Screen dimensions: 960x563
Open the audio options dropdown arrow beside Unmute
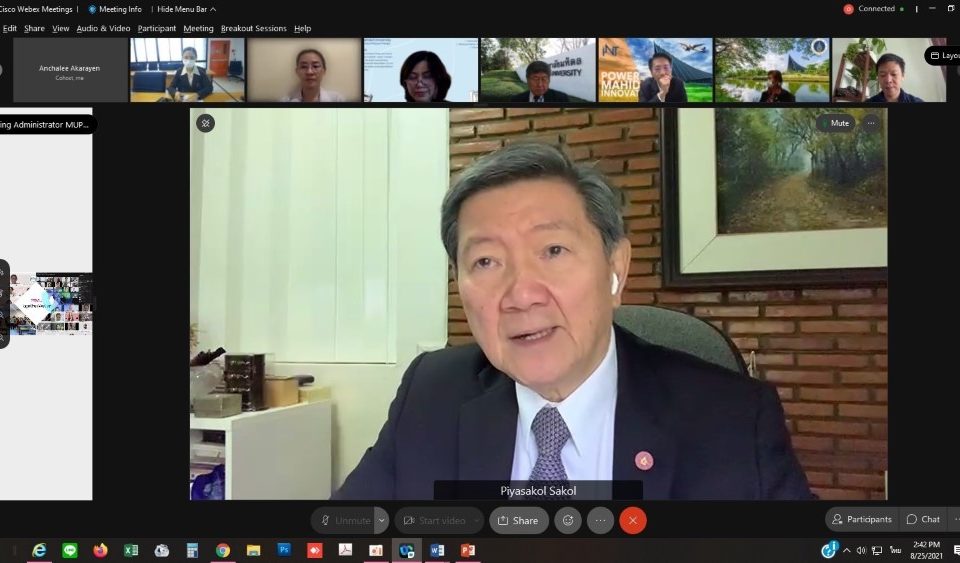coord(381,520)
